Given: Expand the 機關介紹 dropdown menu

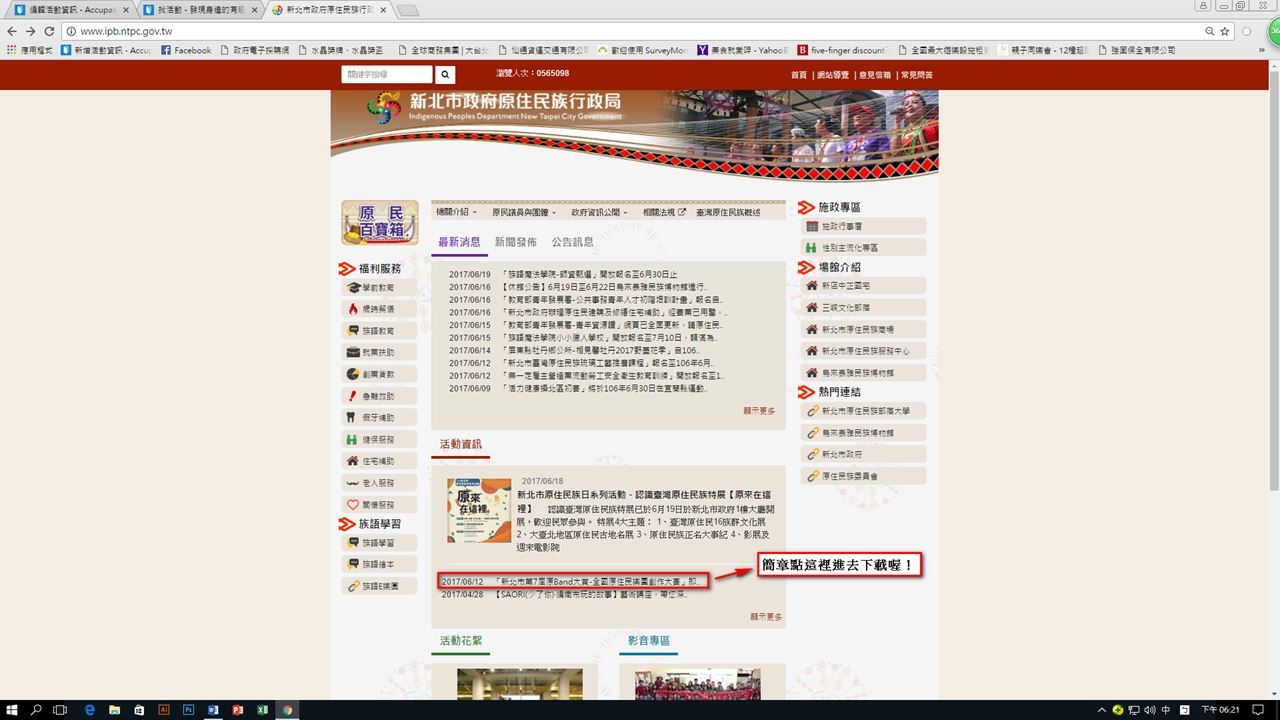Looking at the screenshot, I should tap(456, 212).
